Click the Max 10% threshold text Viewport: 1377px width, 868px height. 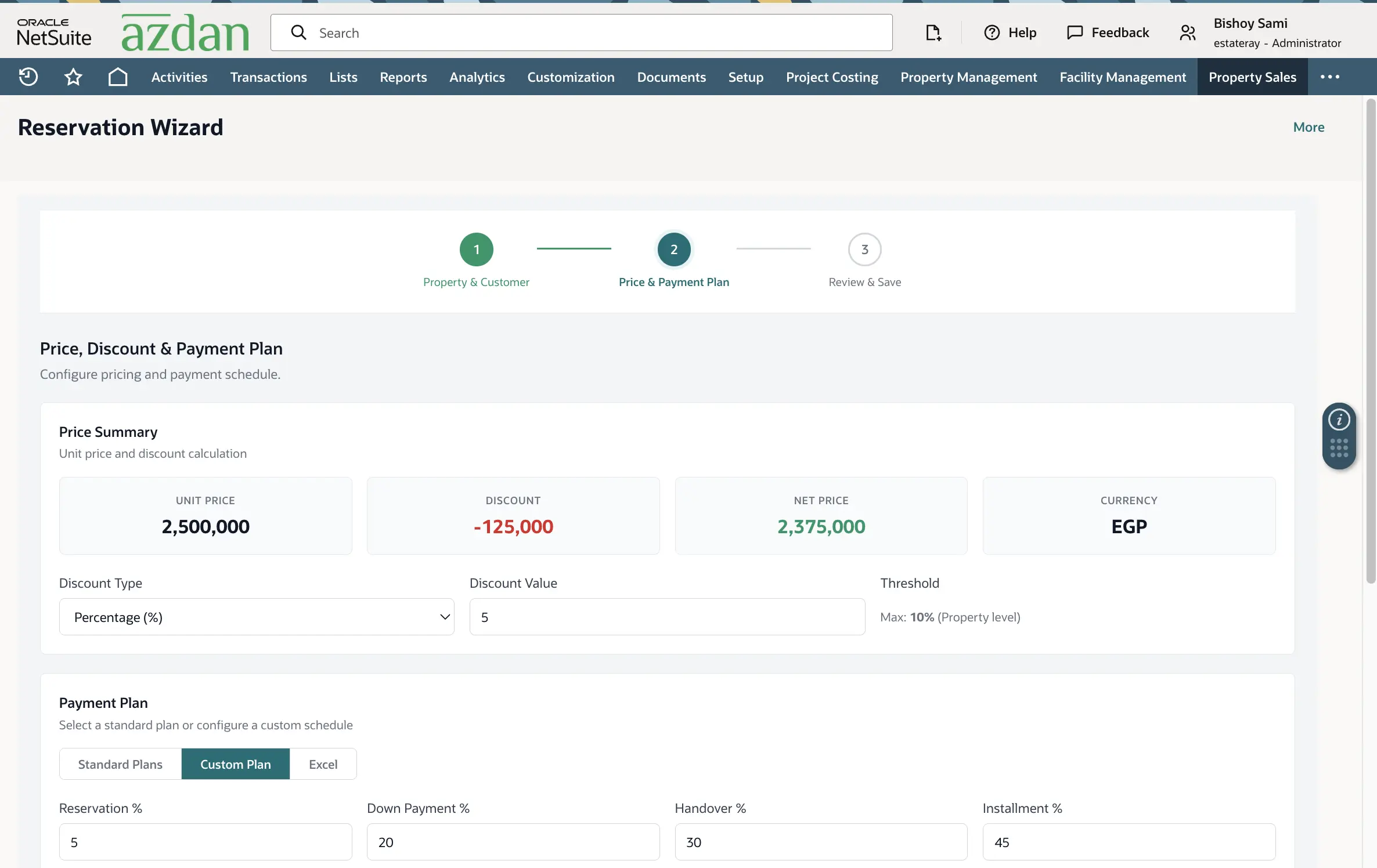[x=950, y=617]
